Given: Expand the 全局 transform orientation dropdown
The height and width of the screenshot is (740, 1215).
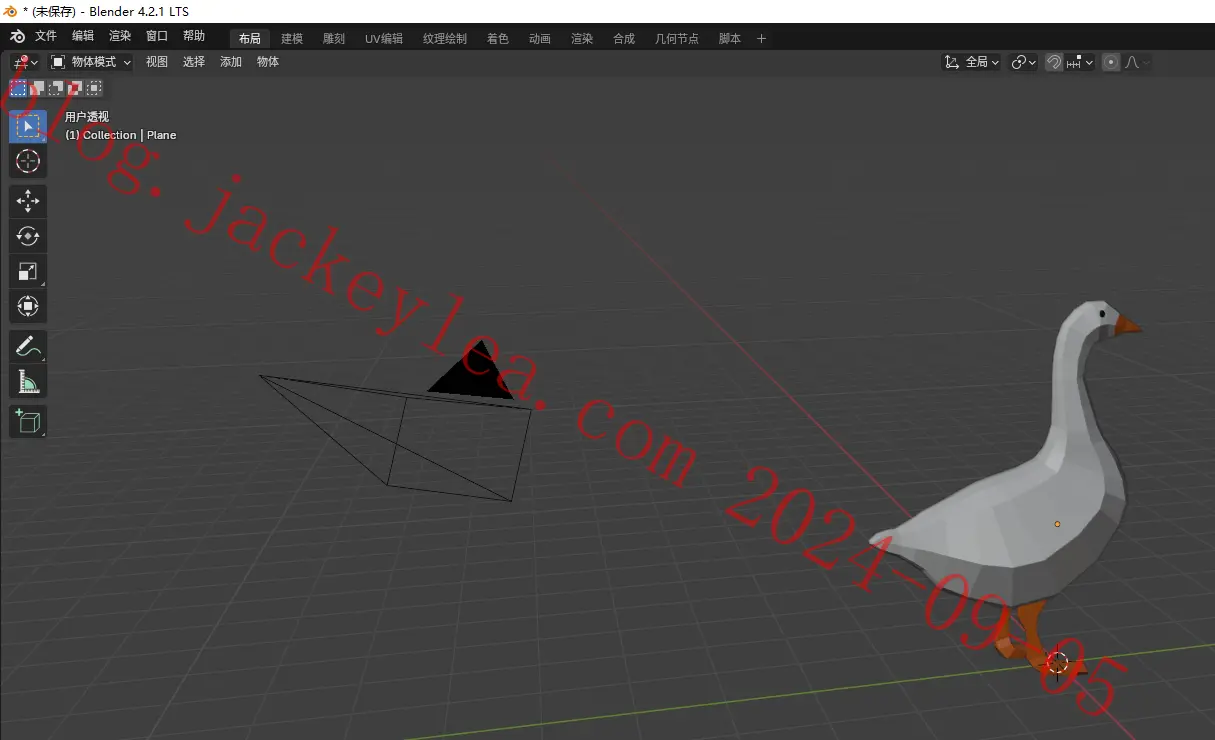Looking at the screenshot, I should point(972,62).
